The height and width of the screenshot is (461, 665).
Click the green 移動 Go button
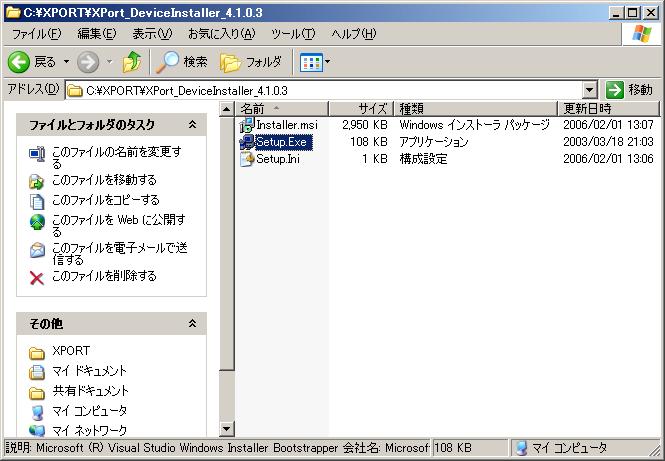(629, 90)
